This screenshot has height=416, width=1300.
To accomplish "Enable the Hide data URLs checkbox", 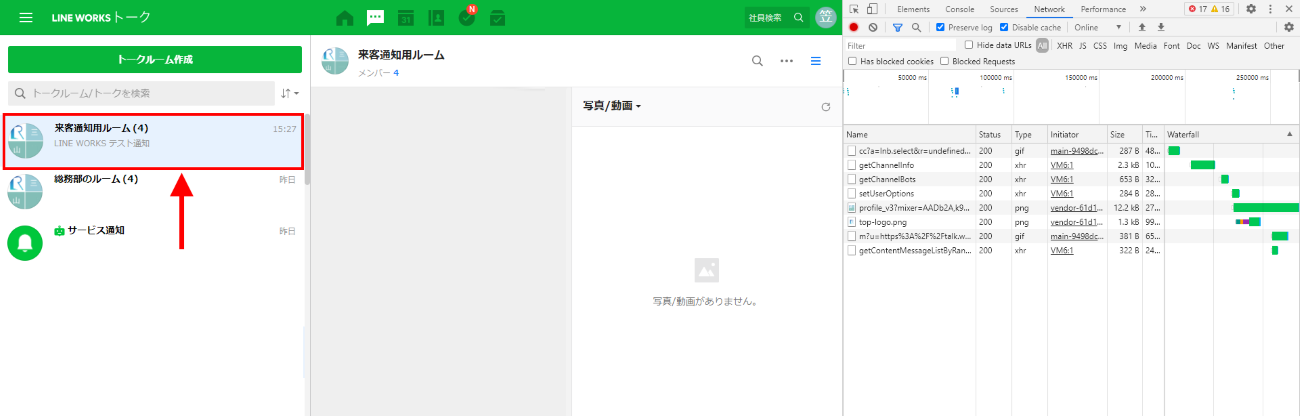I will [x=968, y=45].
